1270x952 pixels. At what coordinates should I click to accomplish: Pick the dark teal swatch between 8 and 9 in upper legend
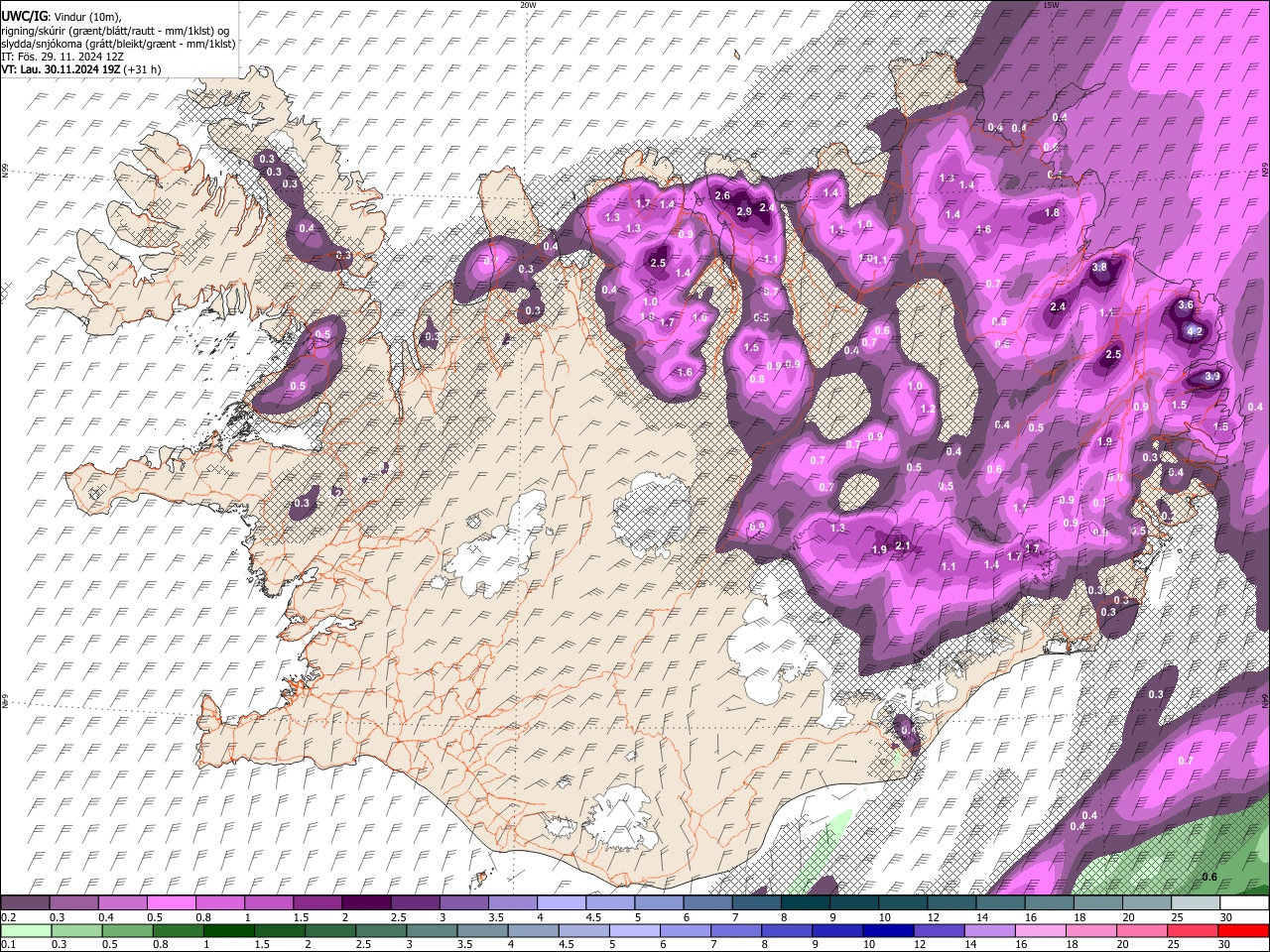806,903
